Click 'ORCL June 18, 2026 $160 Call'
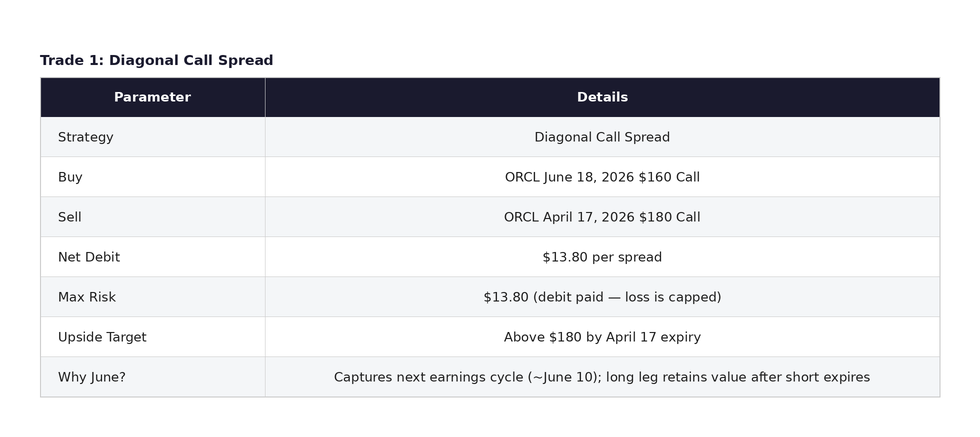This screenshot has height=437, width=980. coord(602,177)
